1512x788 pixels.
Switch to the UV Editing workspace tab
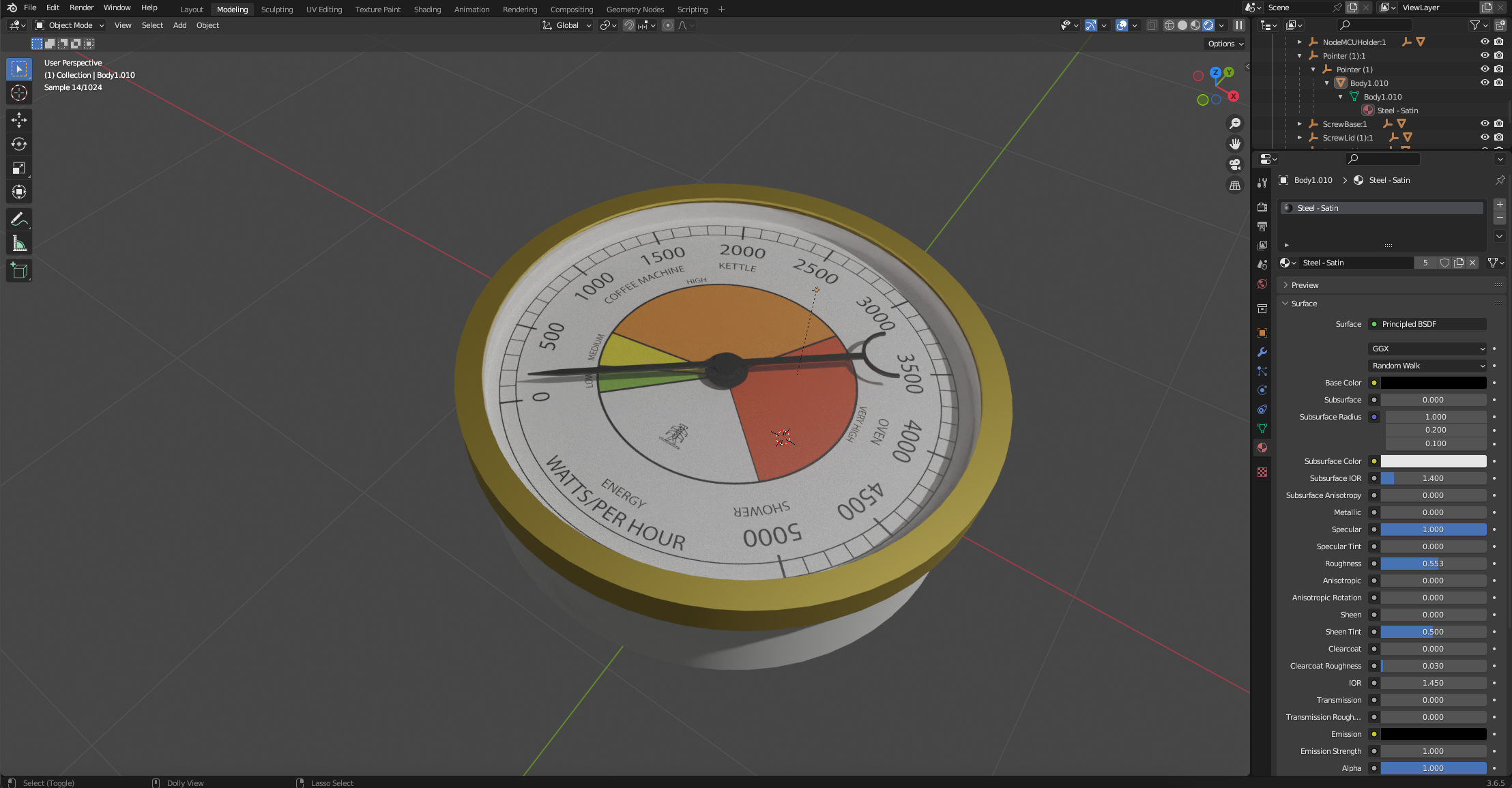(324, 10)
